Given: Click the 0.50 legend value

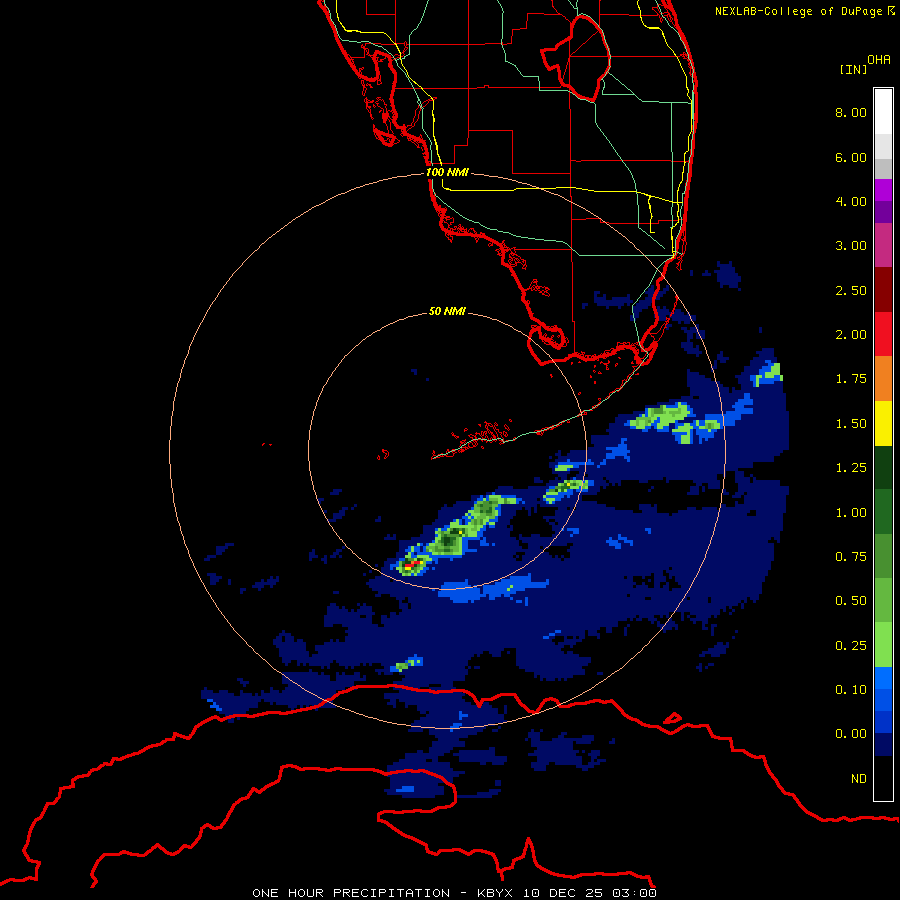Looking at the screenshot, I should coord(851,601).
